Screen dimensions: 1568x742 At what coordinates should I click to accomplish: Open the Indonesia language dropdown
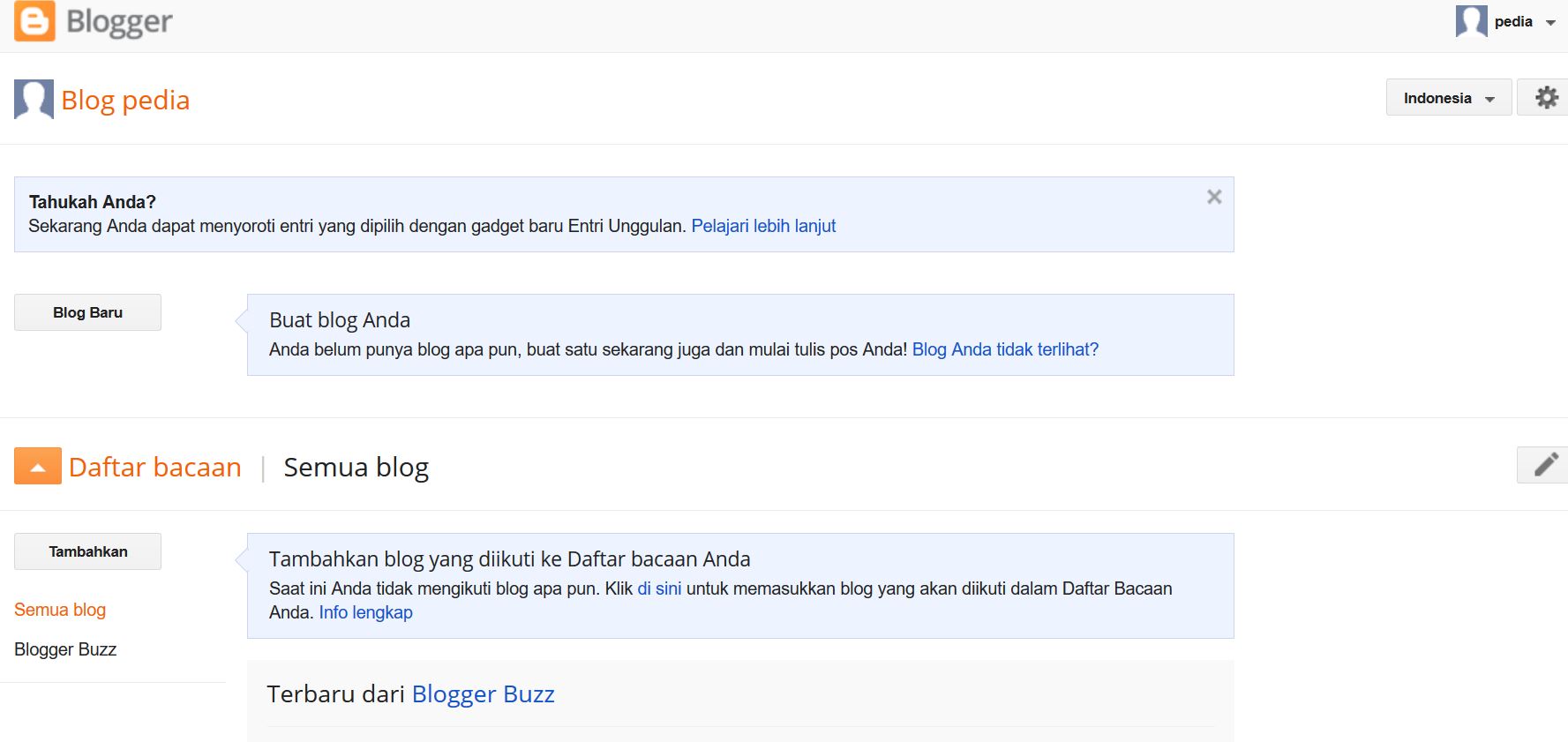pos(1448,98)
